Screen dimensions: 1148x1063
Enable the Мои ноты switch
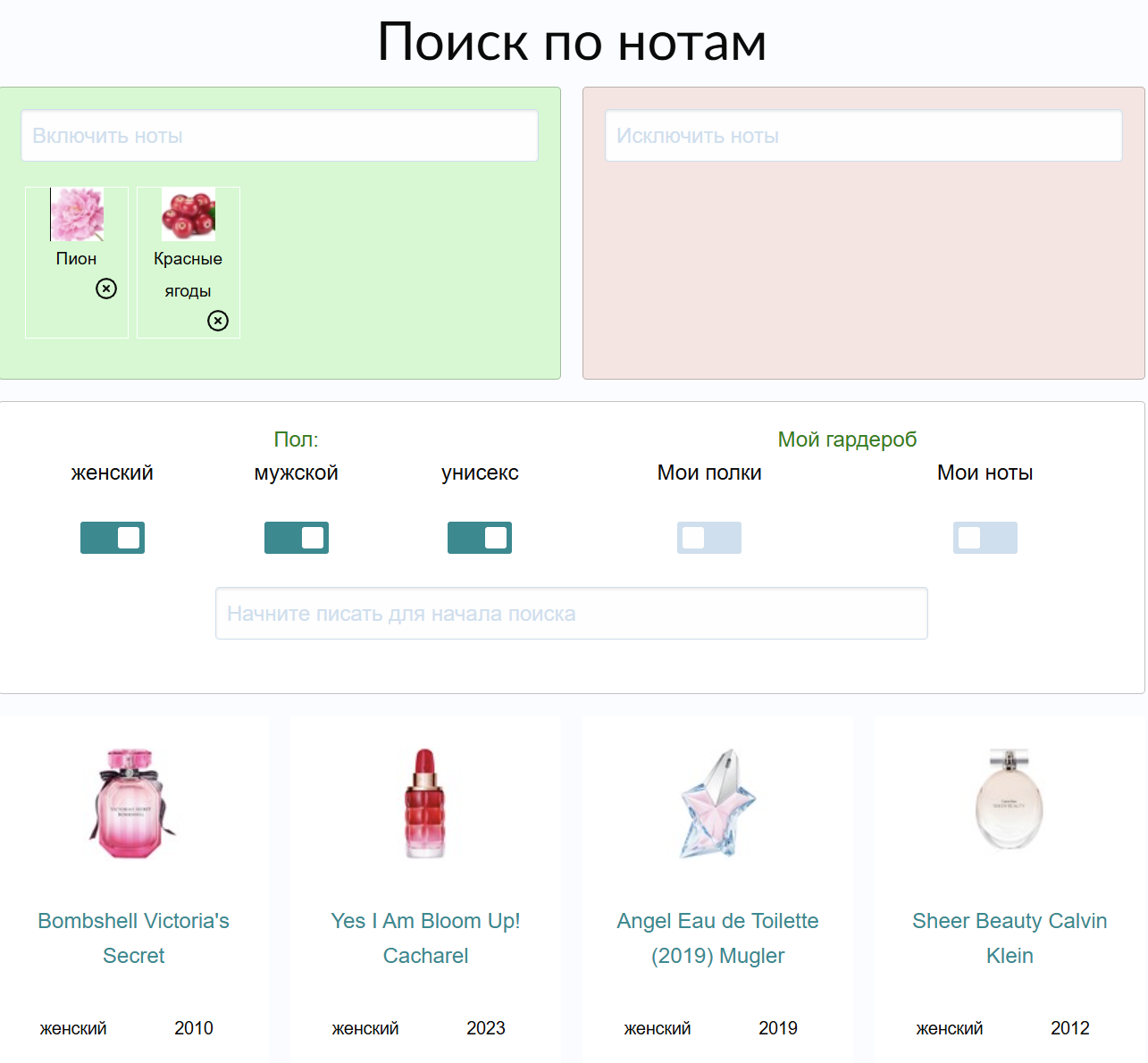click(x=985, y=538)
